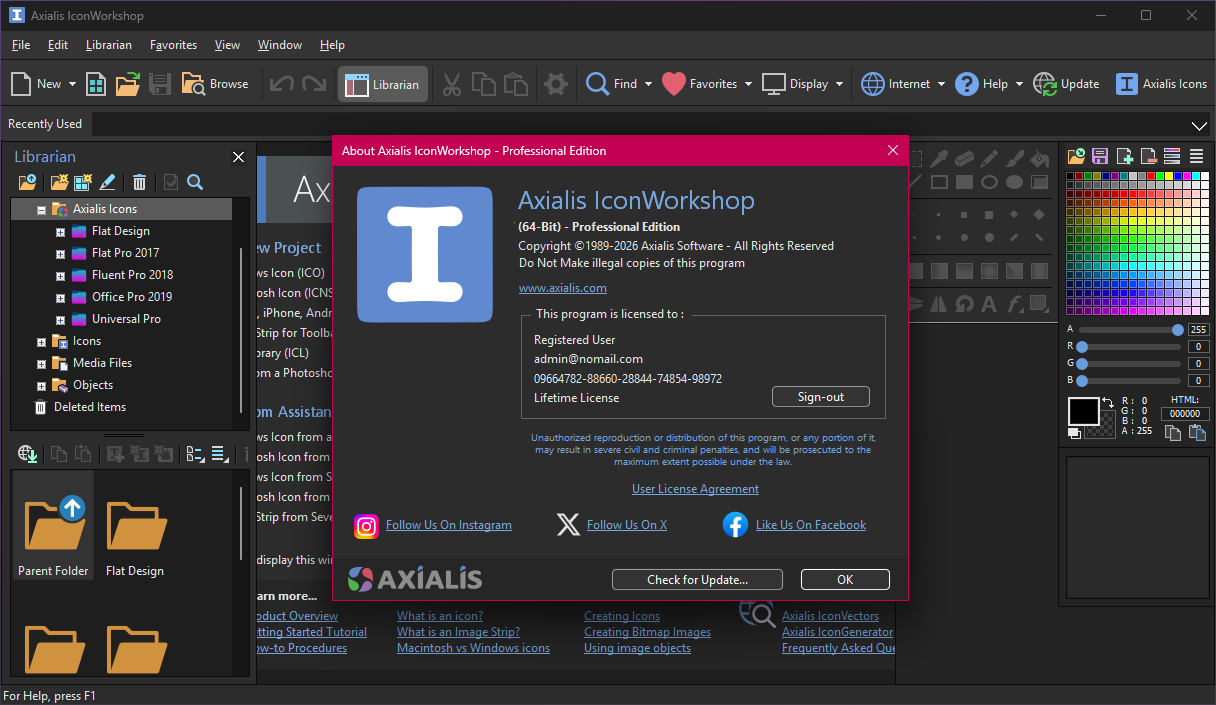The height and width of the screenshot is (705, 1216).
Task: Select the paint bucket fill tool
Action: (1040, 158)
